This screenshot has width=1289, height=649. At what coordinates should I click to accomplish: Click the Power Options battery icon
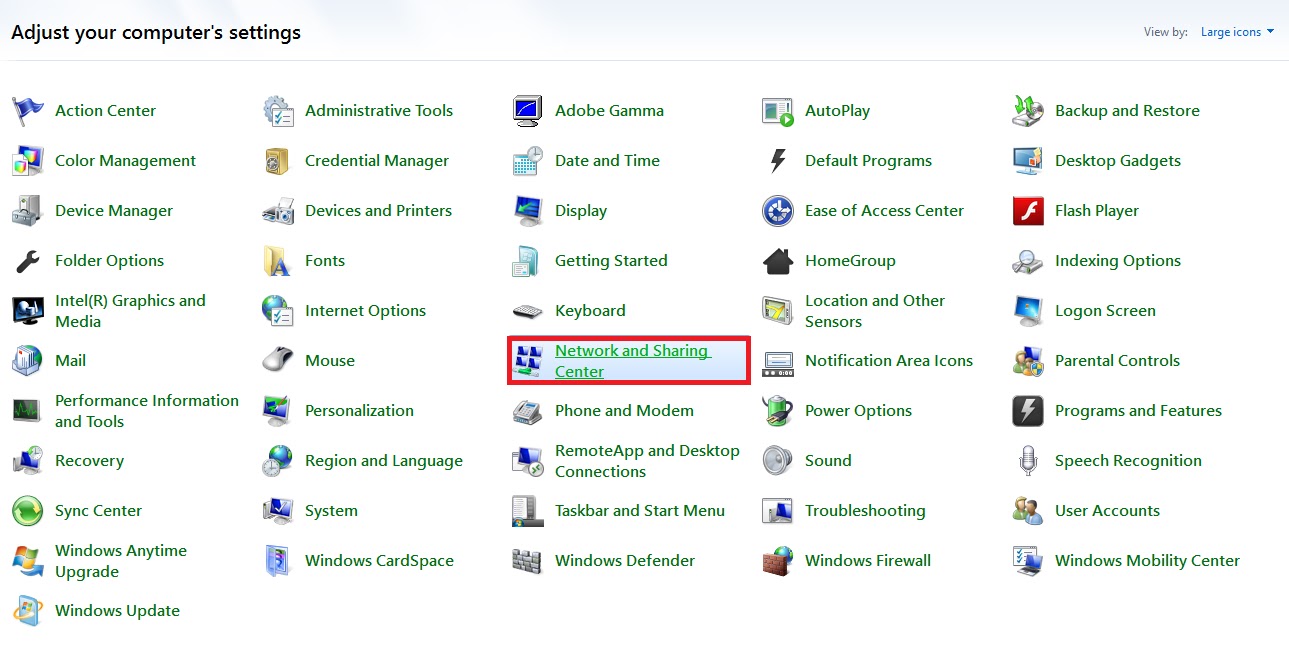coord(778,411)
